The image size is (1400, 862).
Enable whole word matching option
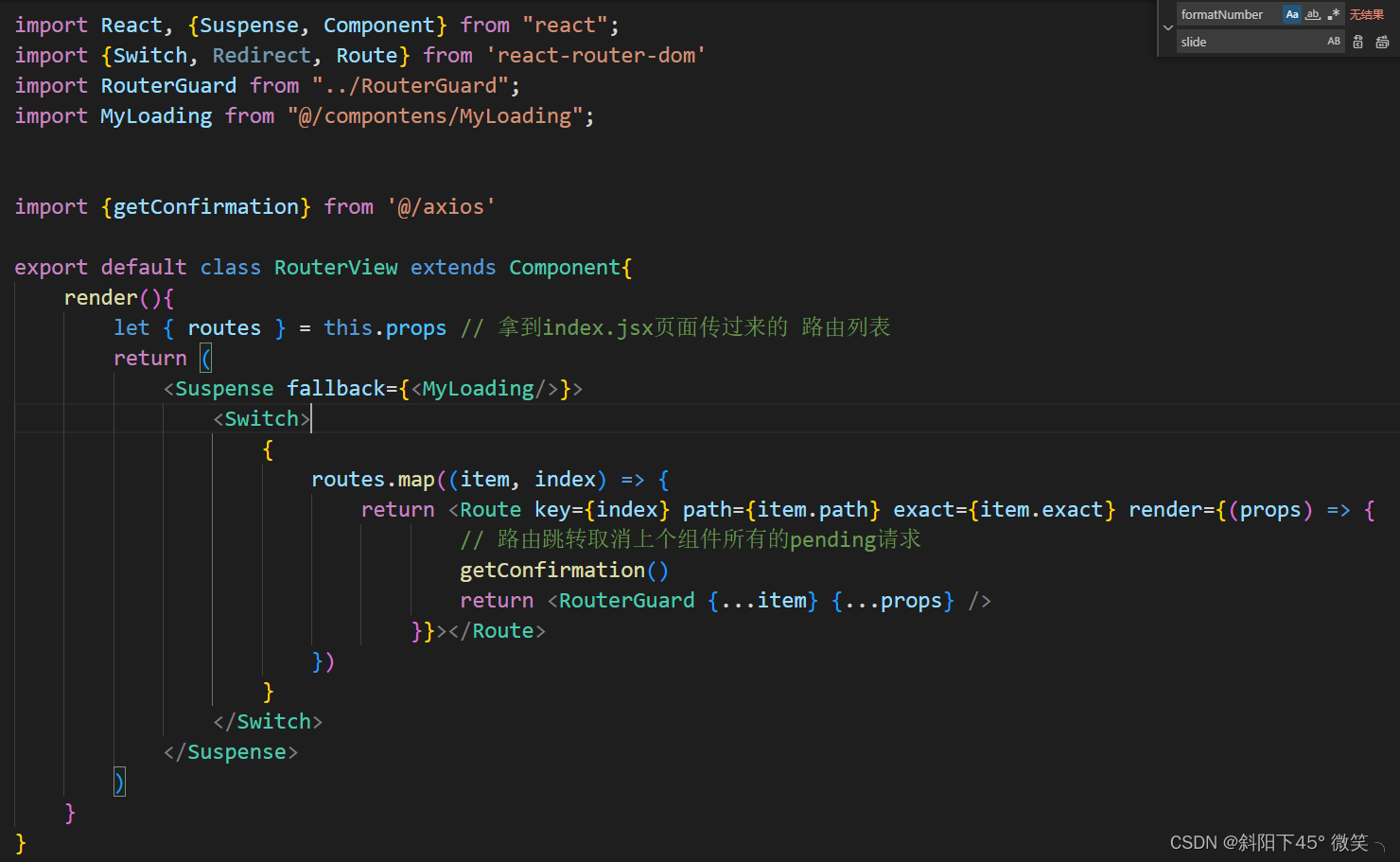[1314, 14]
